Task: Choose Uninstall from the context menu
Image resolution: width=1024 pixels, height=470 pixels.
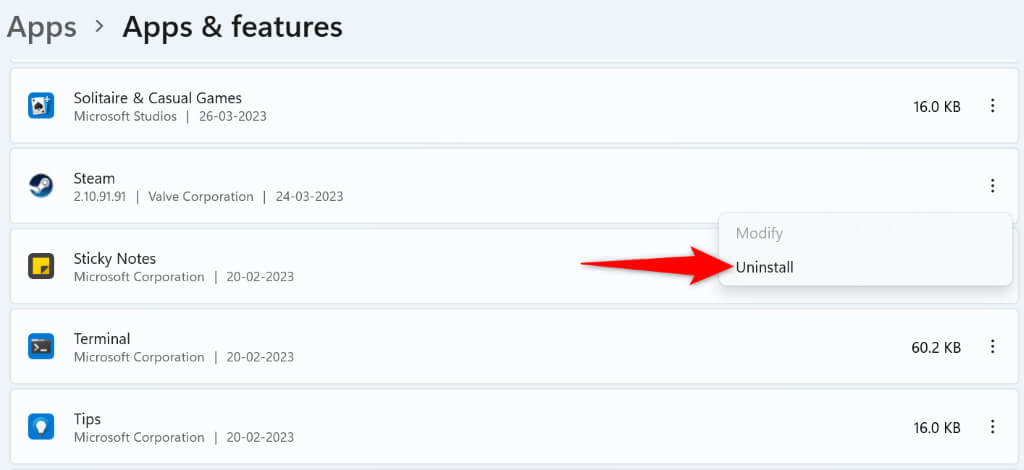Action: pos(765,267)
